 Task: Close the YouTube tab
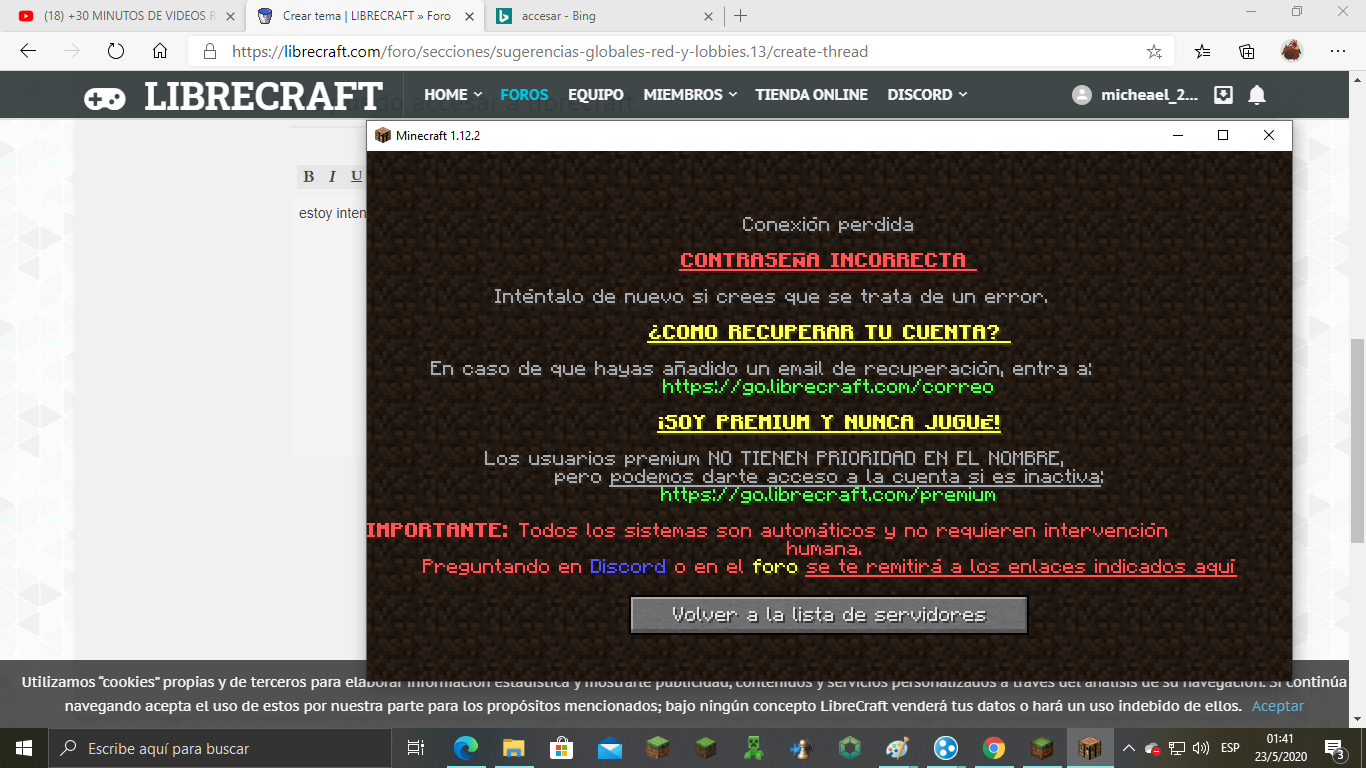point(230,16)
